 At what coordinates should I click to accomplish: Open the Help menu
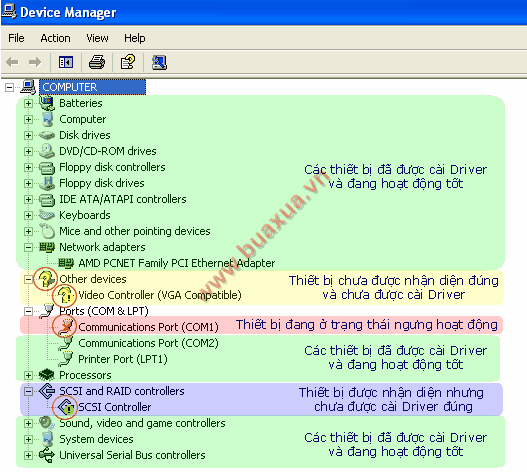[135, 38]
